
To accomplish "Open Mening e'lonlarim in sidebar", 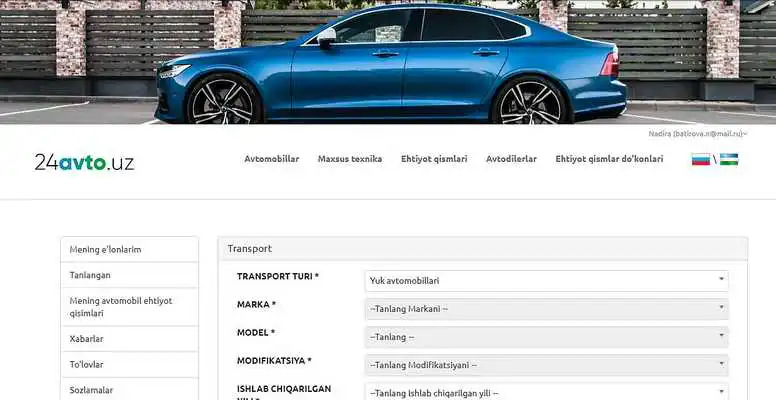I will 129,249.
